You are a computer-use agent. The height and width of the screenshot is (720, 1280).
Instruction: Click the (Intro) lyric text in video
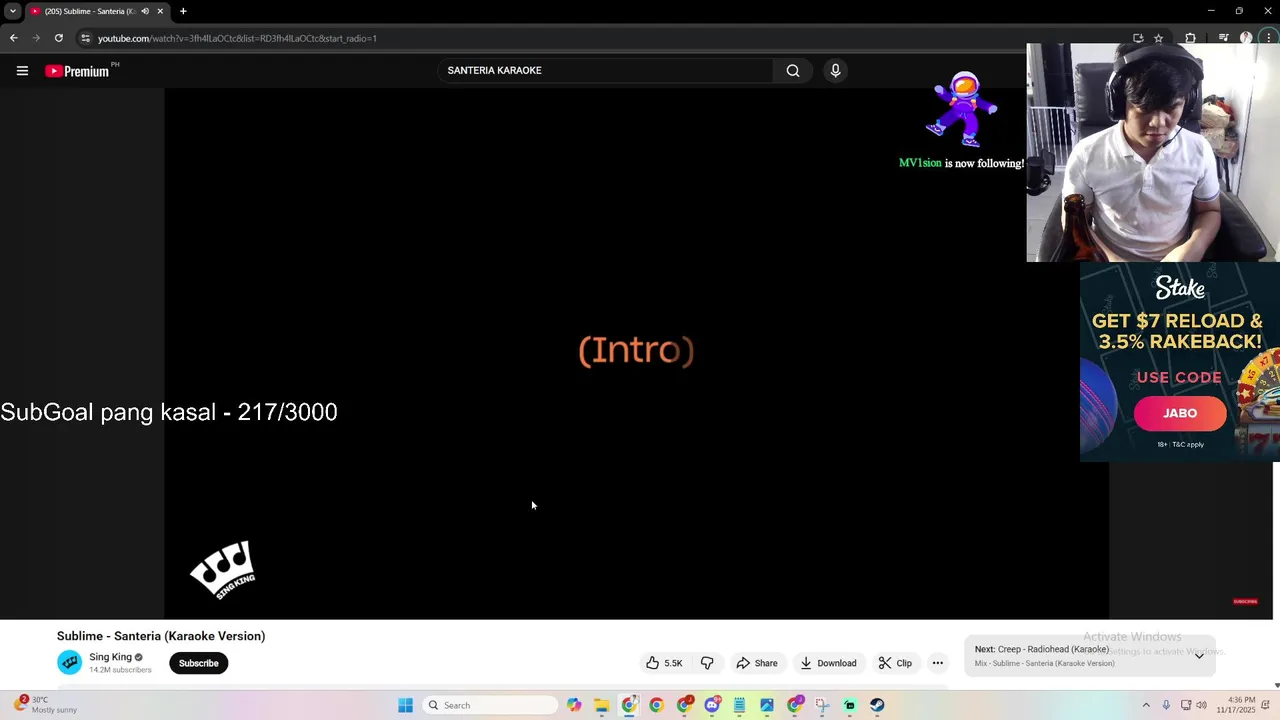tap(636, 350)
